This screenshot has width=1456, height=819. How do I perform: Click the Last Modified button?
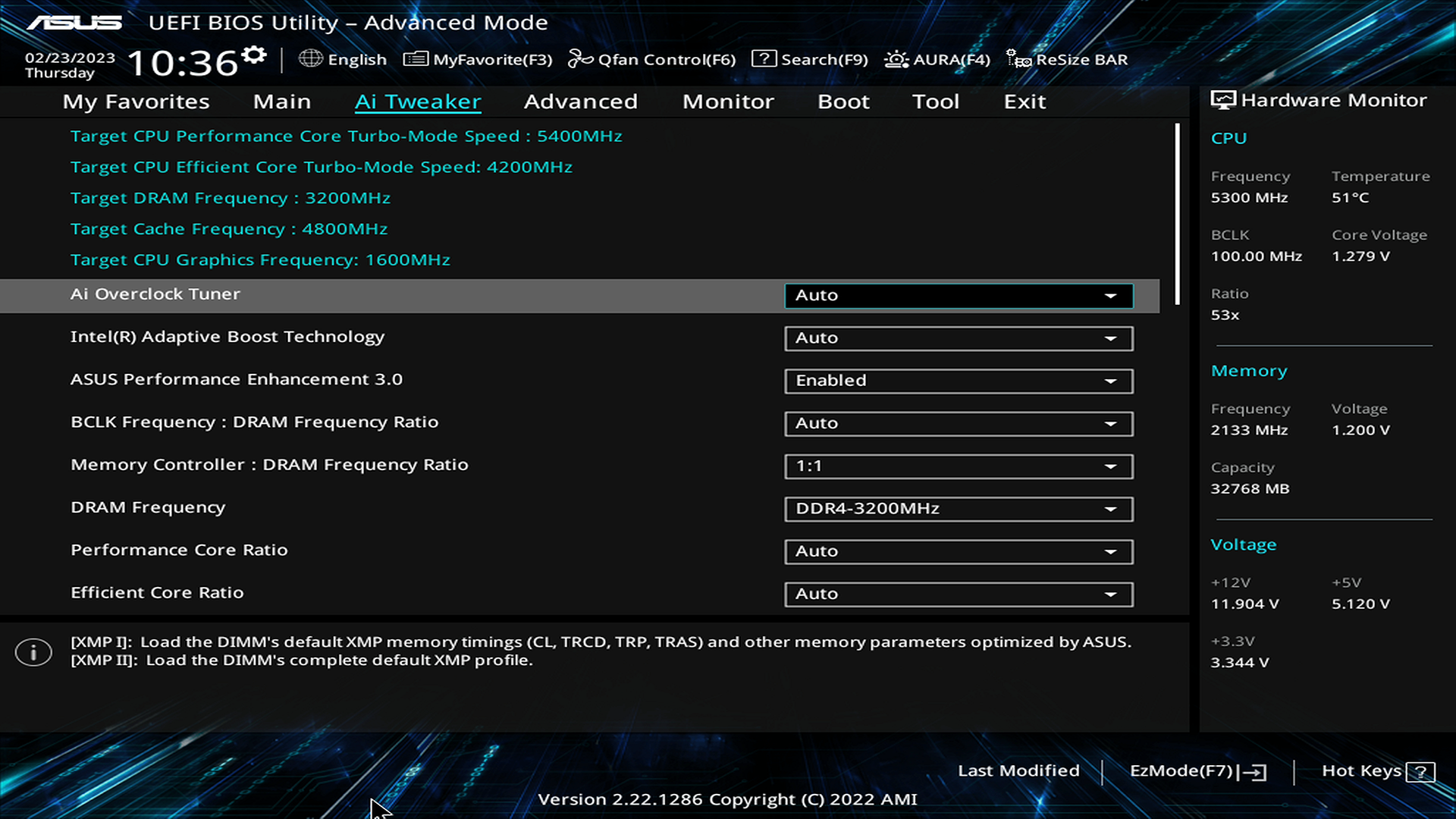tap(1019, 770)
